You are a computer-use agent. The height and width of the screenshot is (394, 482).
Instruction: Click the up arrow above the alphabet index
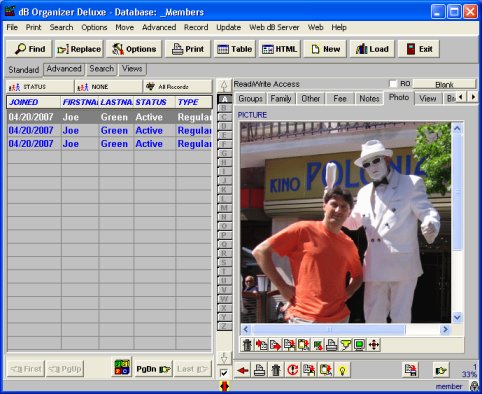(224, 86)
